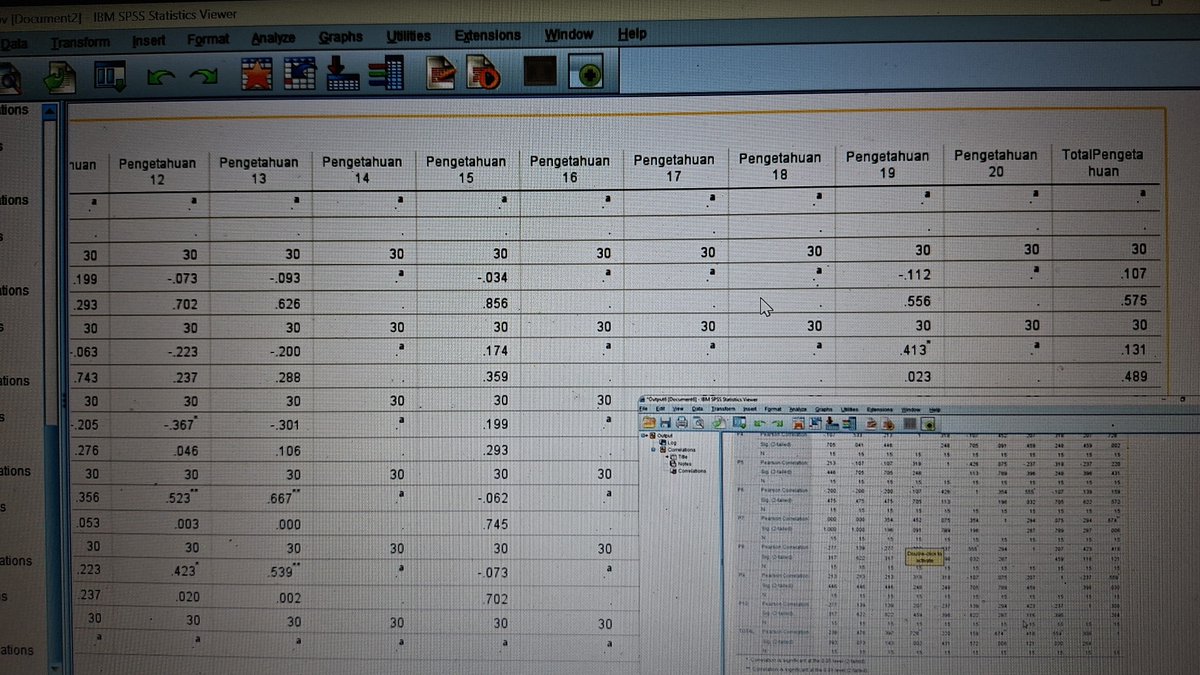Click the Go to Variable icon with down arrow
Screen dimensions: 1200x675
pyautogui.click(x=343, y=75)
